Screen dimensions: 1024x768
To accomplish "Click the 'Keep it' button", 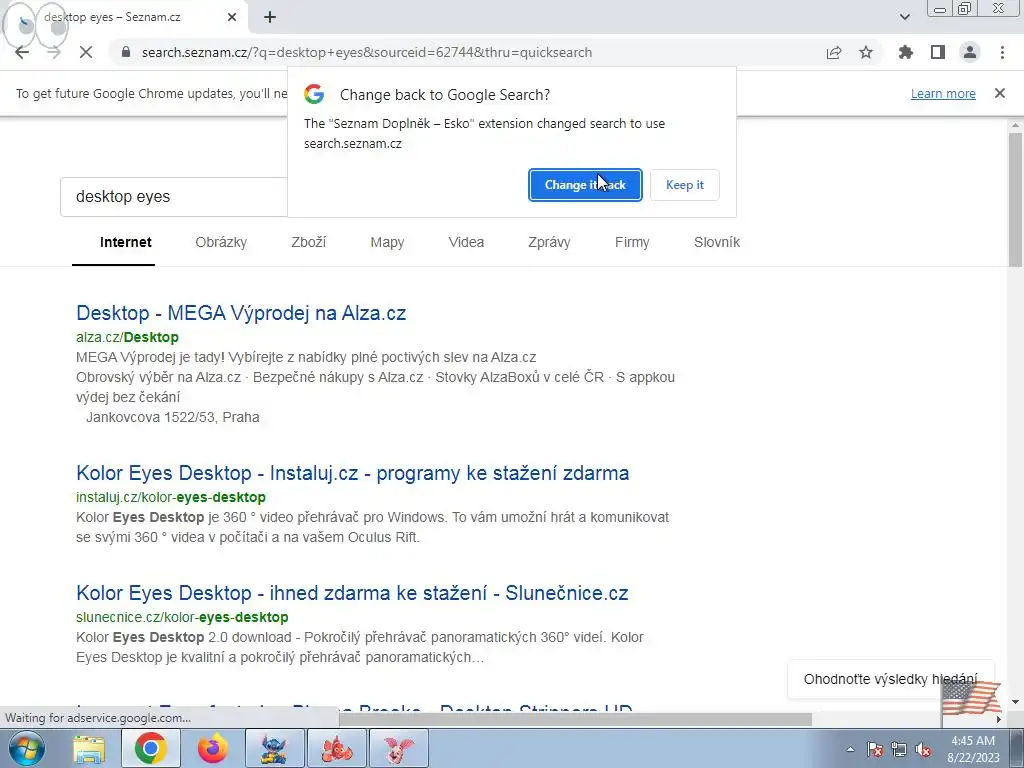I will pyautogui.click(x=684, y=185).
